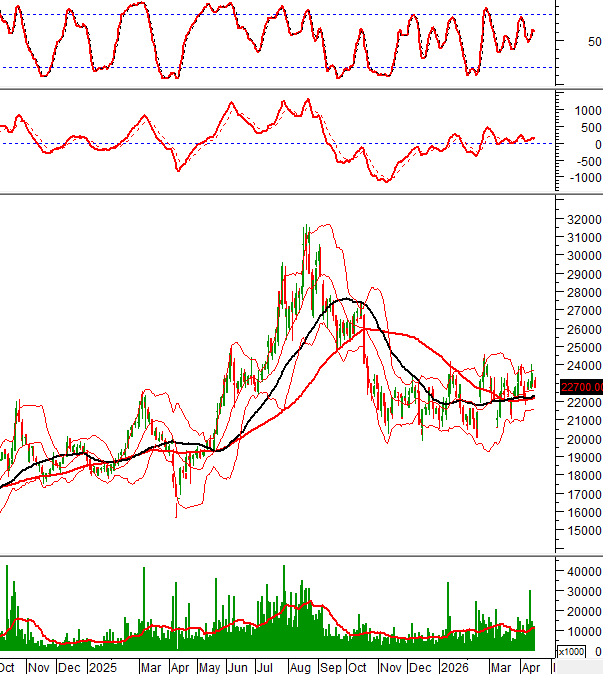
Task: Click the 50 level on the oscillator axis
Action: click(594, 42)
